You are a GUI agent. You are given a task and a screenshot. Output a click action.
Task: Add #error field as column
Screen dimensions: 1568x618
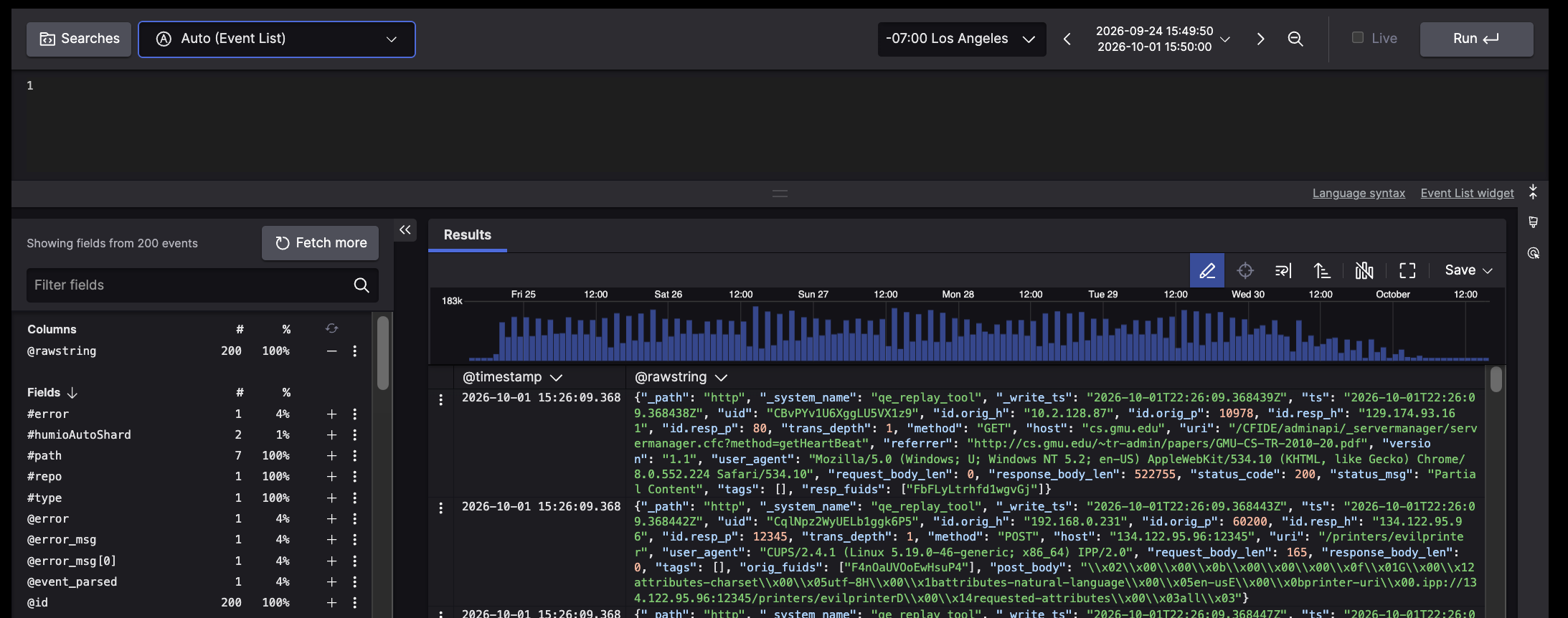(x=331, y=414)
